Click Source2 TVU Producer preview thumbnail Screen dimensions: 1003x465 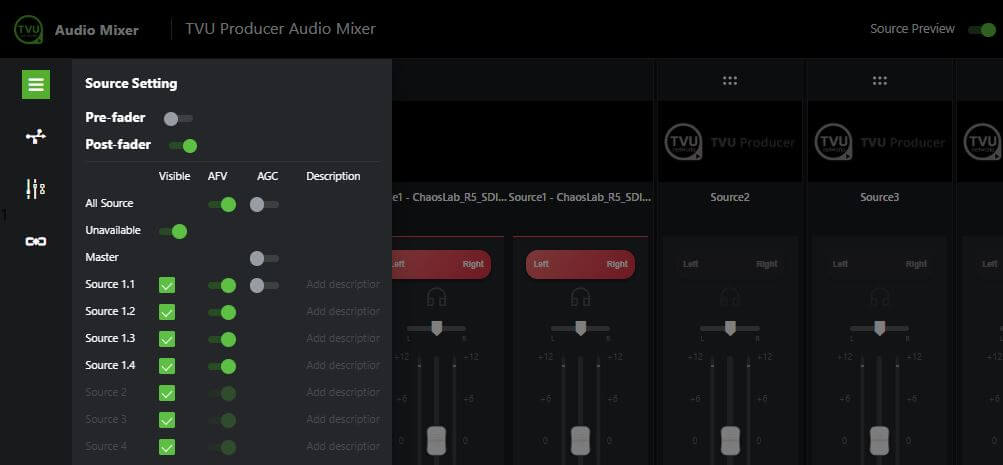730,141
